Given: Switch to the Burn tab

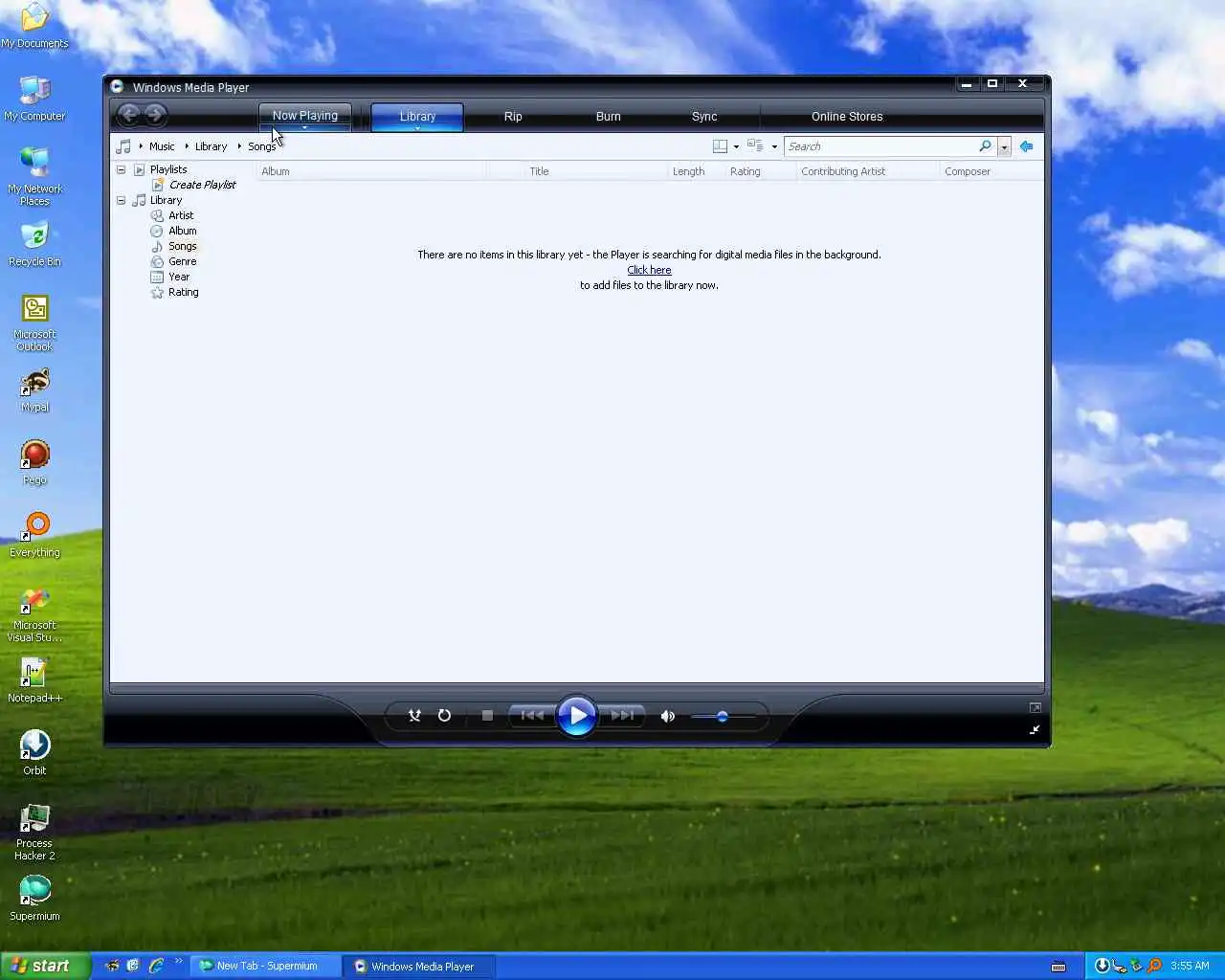Looking at the screenshot, I should point(609,117).
